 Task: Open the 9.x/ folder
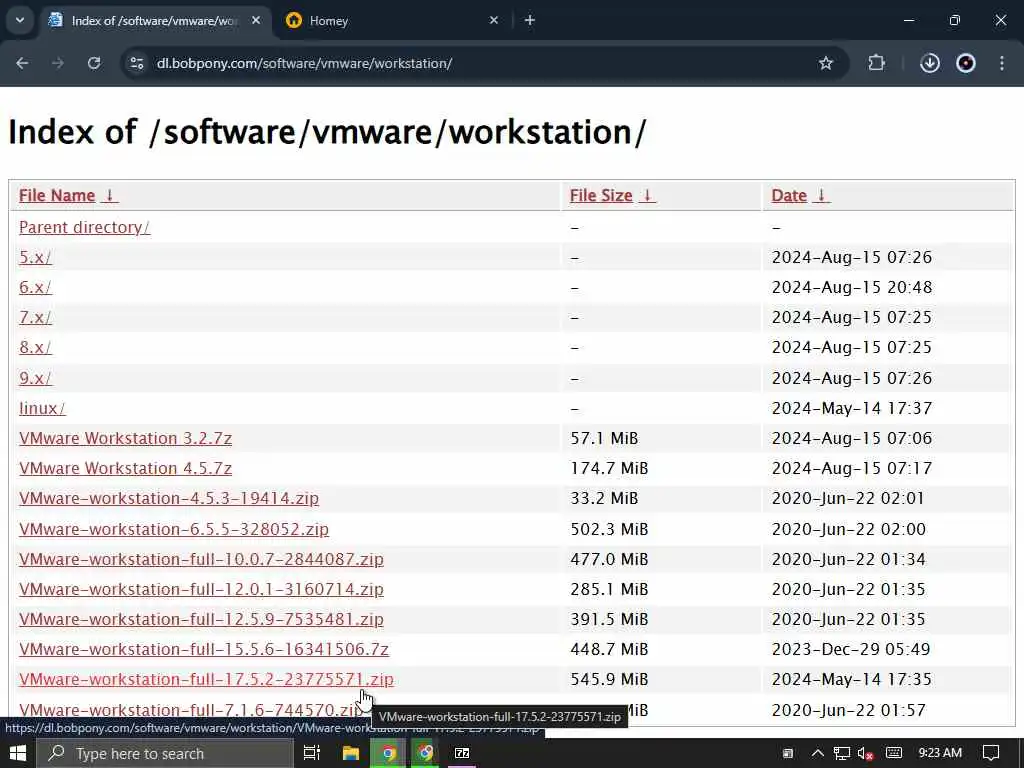(x=35, y=378)
